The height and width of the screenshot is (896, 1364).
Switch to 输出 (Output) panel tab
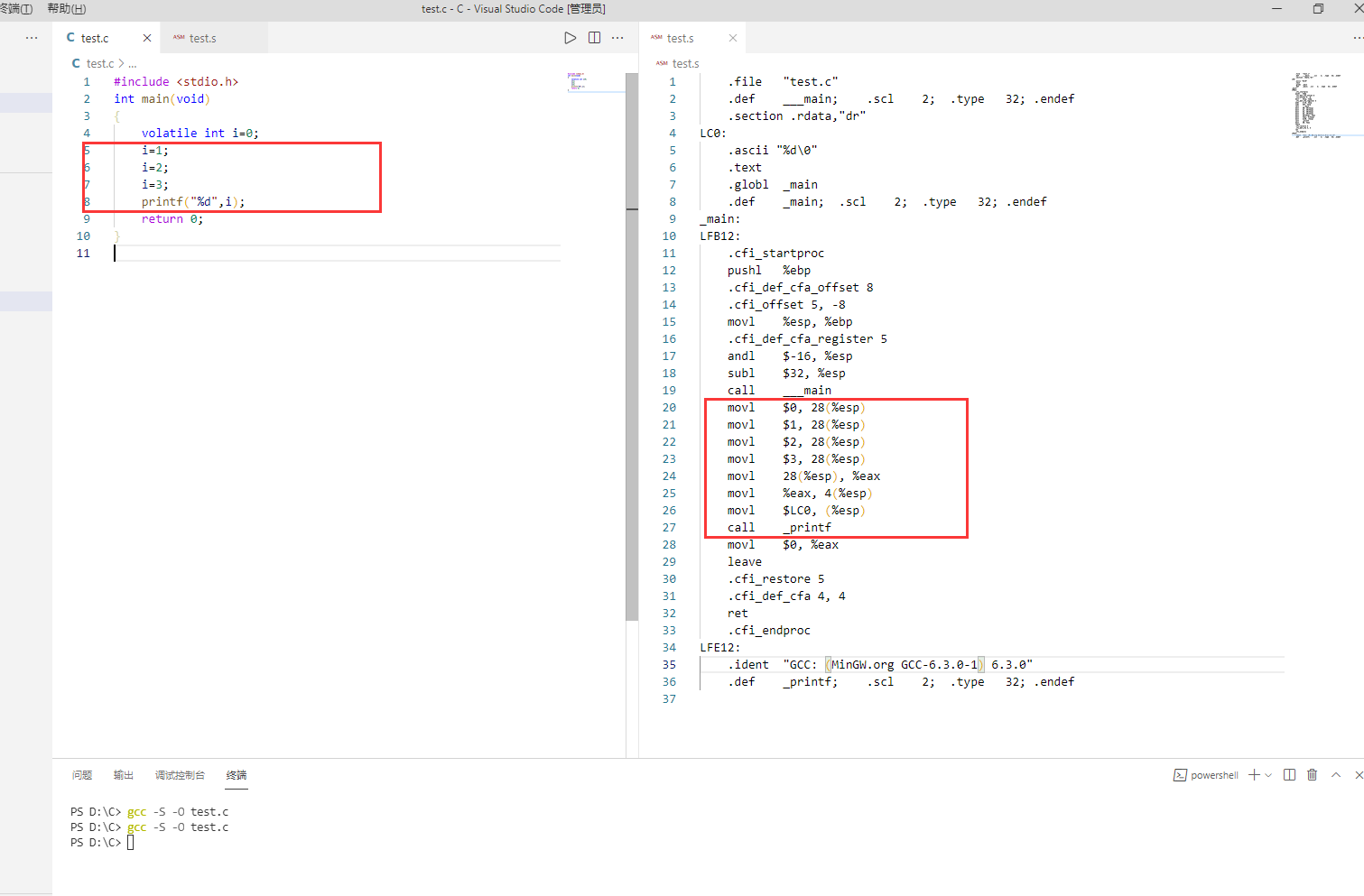coord(124,775)
